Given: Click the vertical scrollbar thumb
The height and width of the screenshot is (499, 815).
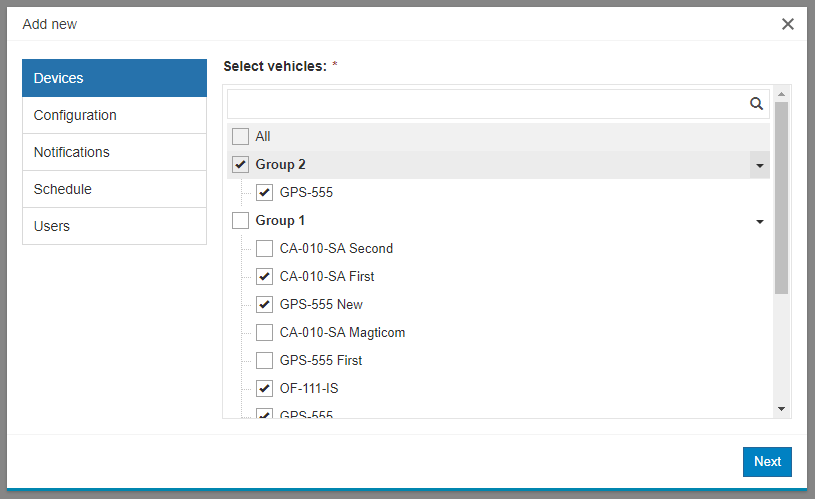Looking at the screenshot, I should 781,198.
